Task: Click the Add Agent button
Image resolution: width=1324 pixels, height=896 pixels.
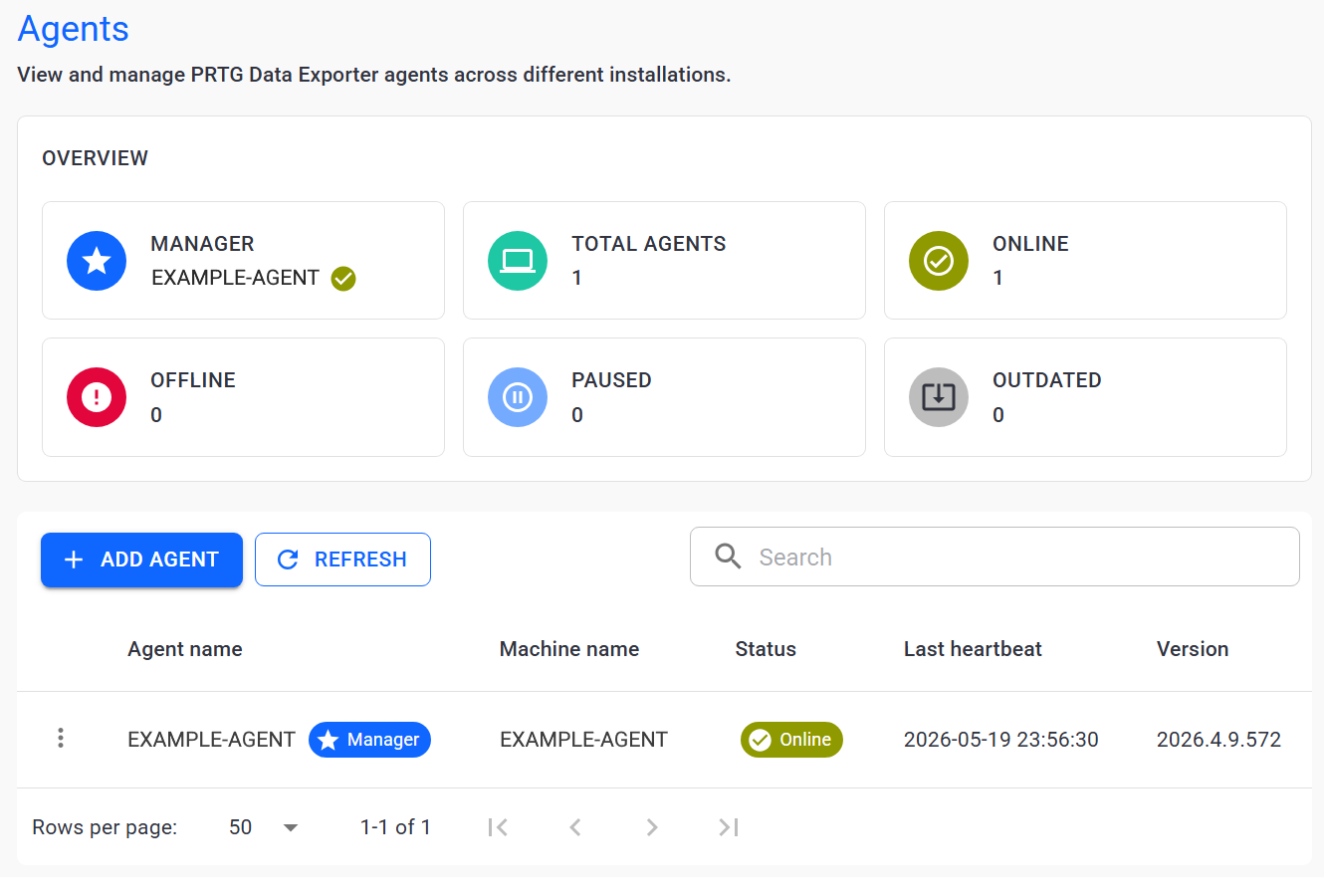Action: (x=141, y=560)
